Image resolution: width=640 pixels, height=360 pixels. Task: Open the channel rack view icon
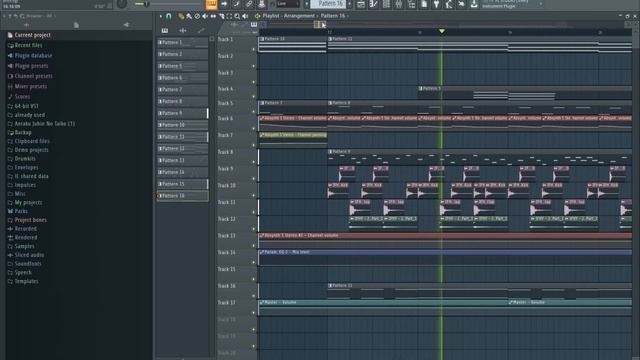[x=386, y=4]
